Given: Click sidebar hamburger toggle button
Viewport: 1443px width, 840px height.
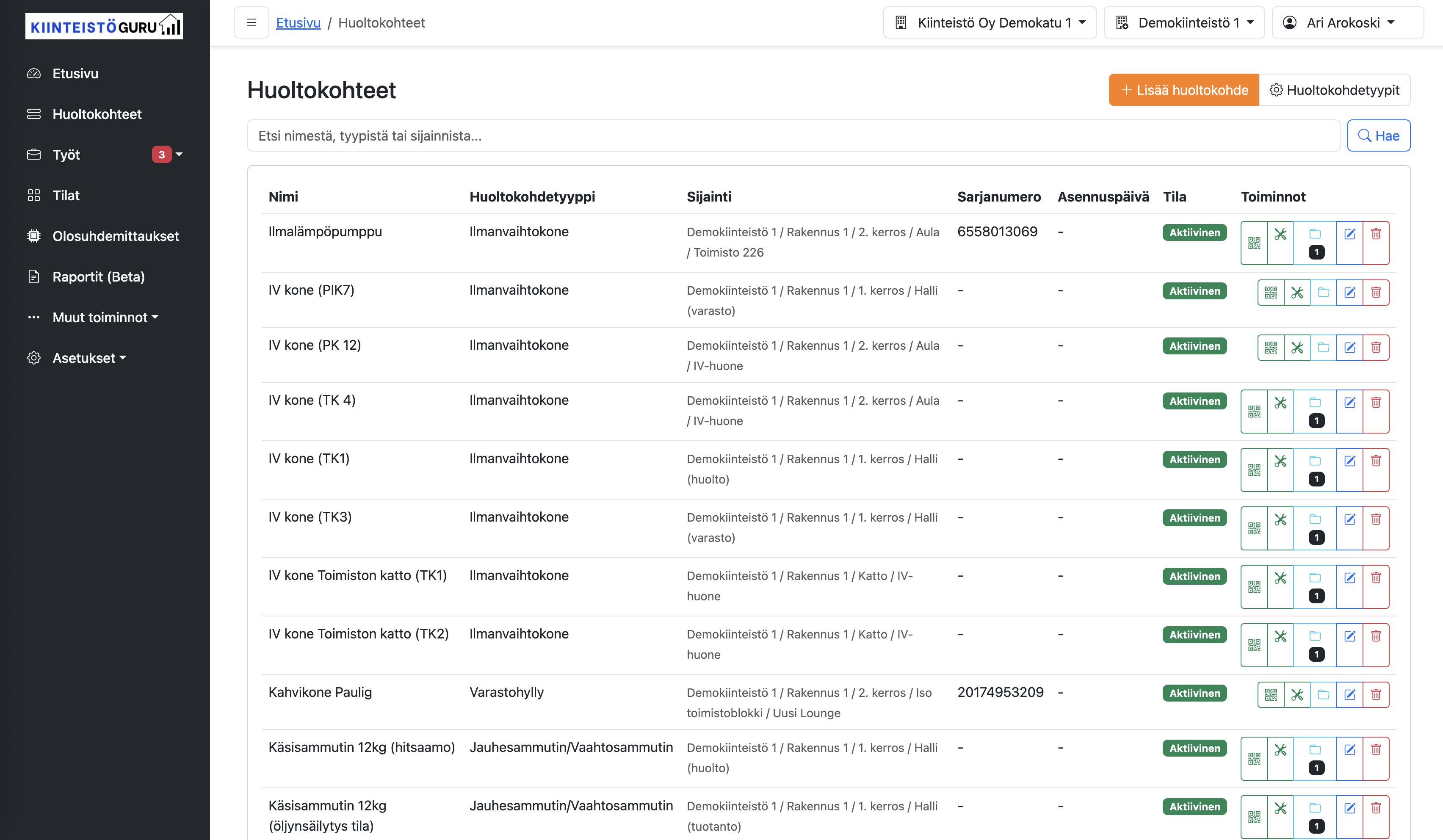Looking at the screenshot, I should 251,23.
